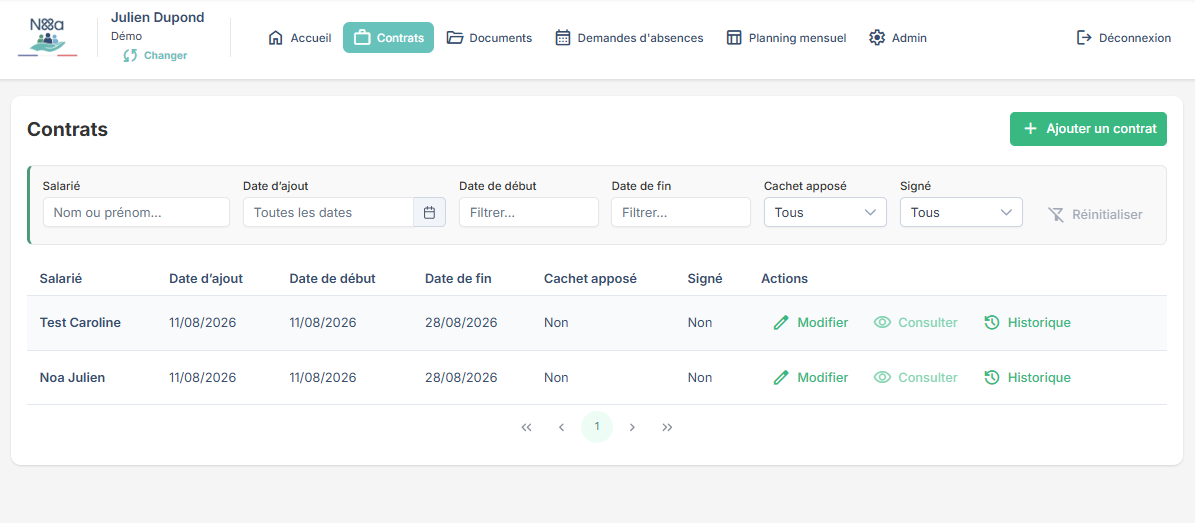Open the Admin settings menu
Image resolution: width=1195 pixels, height=523 pixels.
898,37
